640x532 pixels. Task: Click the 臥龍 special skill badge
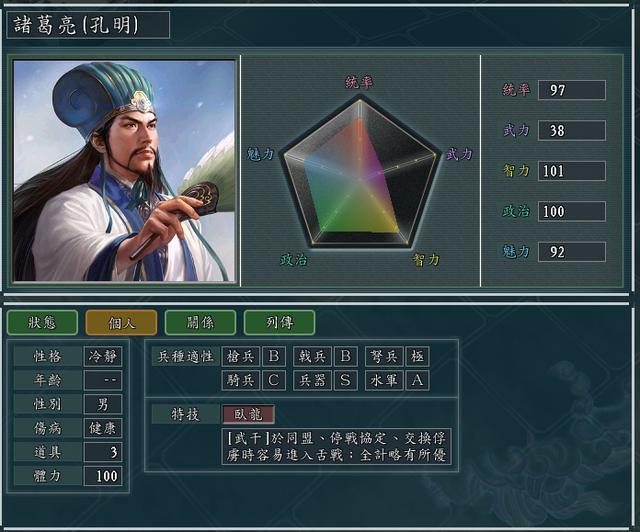tap(248, 414)
